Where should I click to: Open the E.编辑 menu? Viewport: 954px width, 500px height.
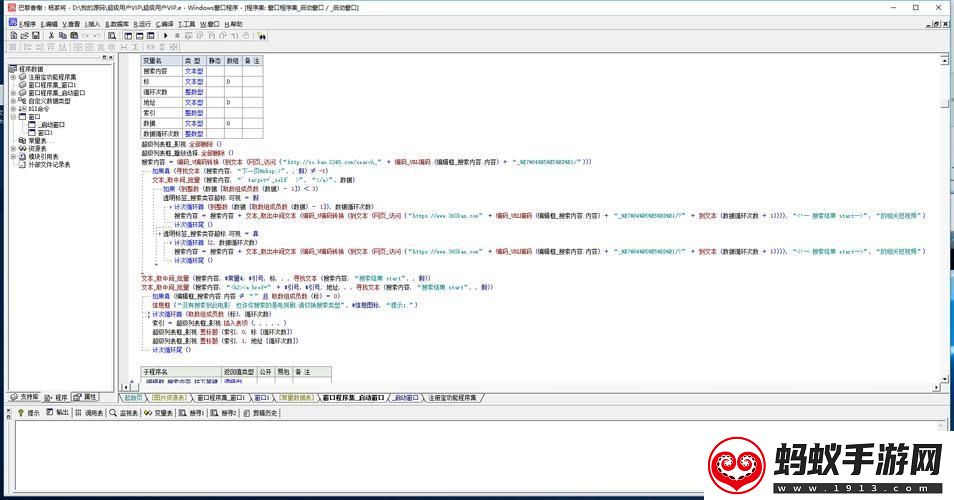click(49, 24)
